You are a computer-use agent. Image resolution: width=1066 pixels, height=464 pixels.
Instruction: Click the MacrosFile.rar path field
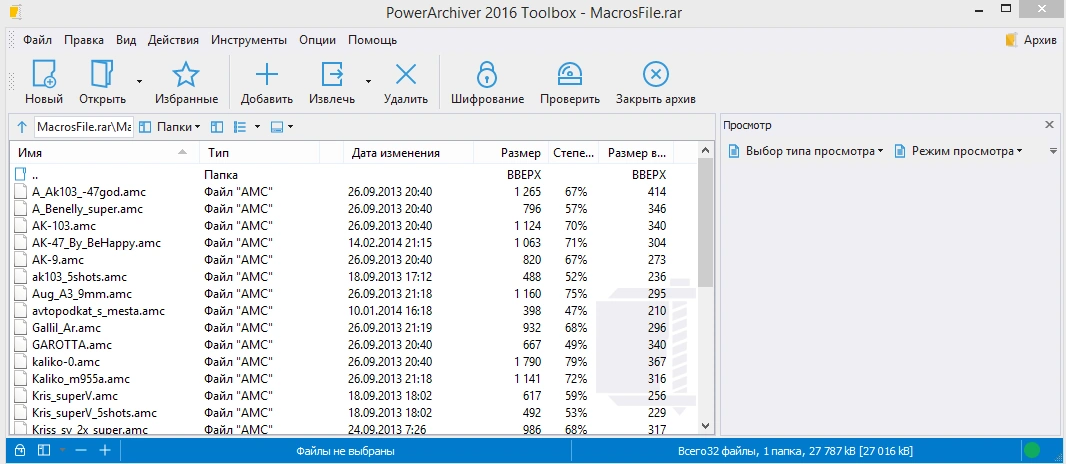(x=84, y=126)
